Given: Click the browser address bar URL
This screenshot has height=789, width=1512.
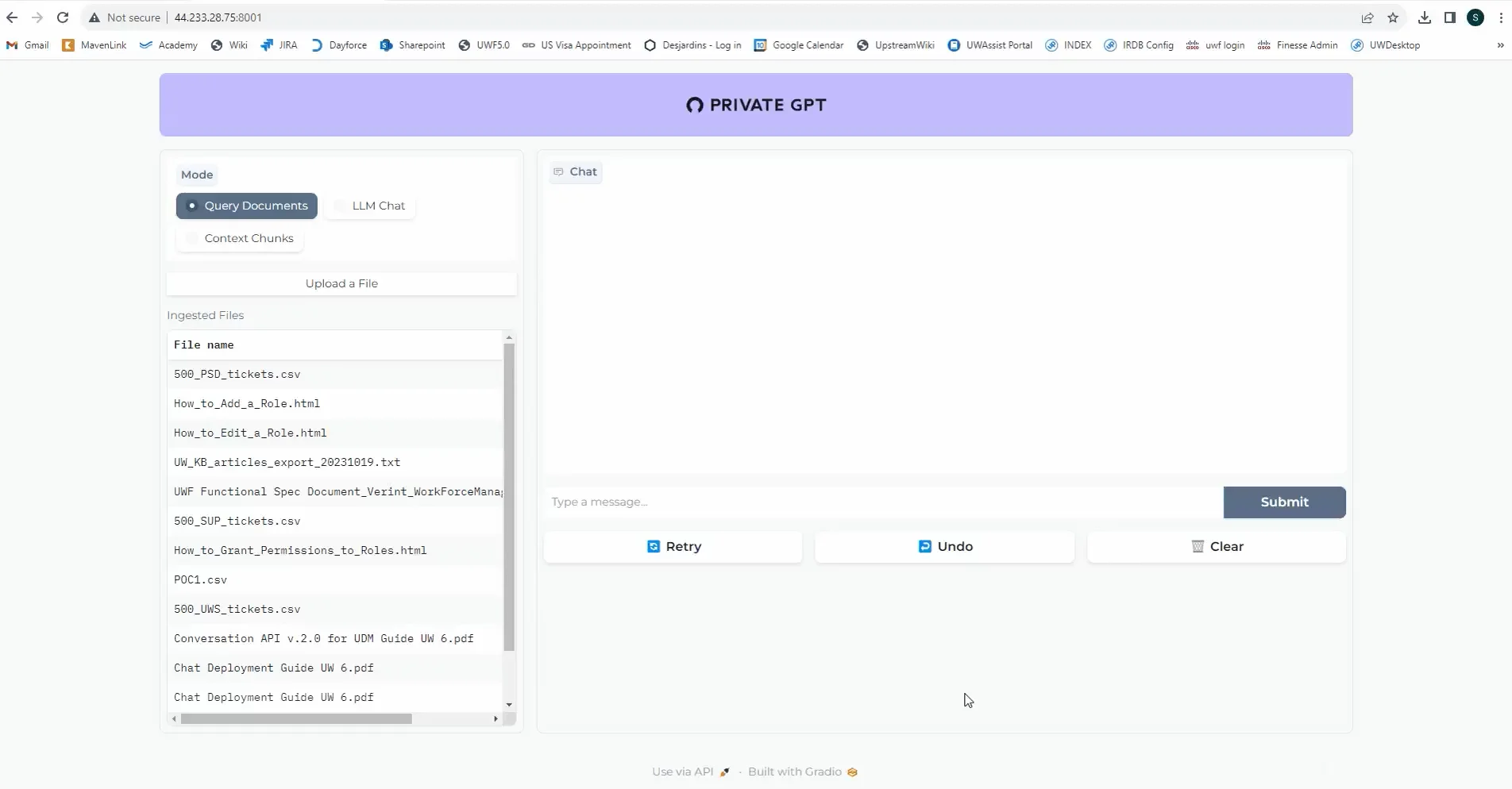Looking at the screenshot, I should coord(218,17).
